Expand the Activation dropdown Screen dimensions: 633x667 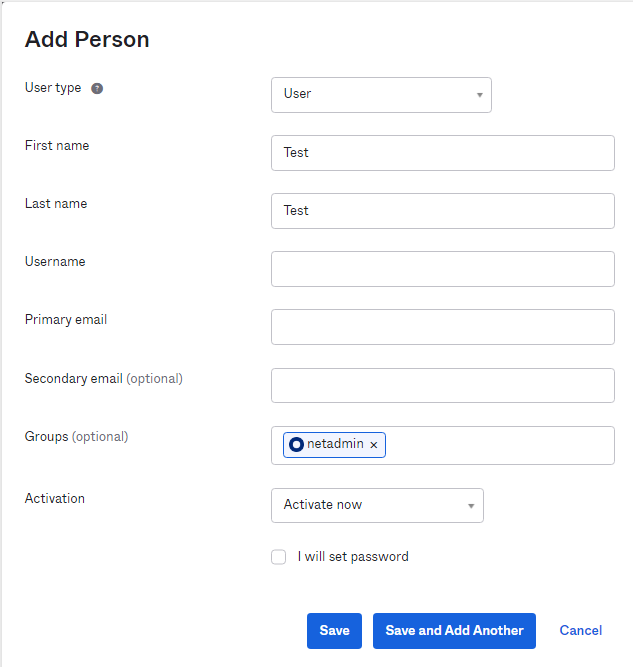[376, 505]
